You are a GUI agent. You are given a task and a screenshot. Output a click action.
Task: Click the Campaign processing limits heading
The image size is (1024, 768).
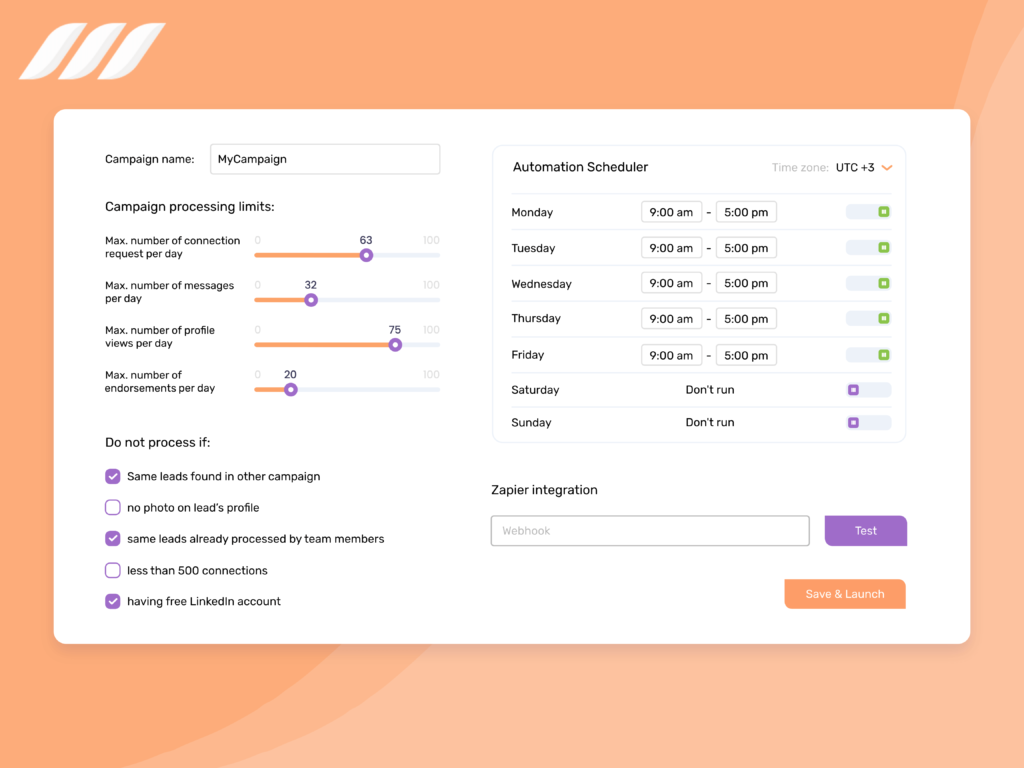(x=189, y=207)
